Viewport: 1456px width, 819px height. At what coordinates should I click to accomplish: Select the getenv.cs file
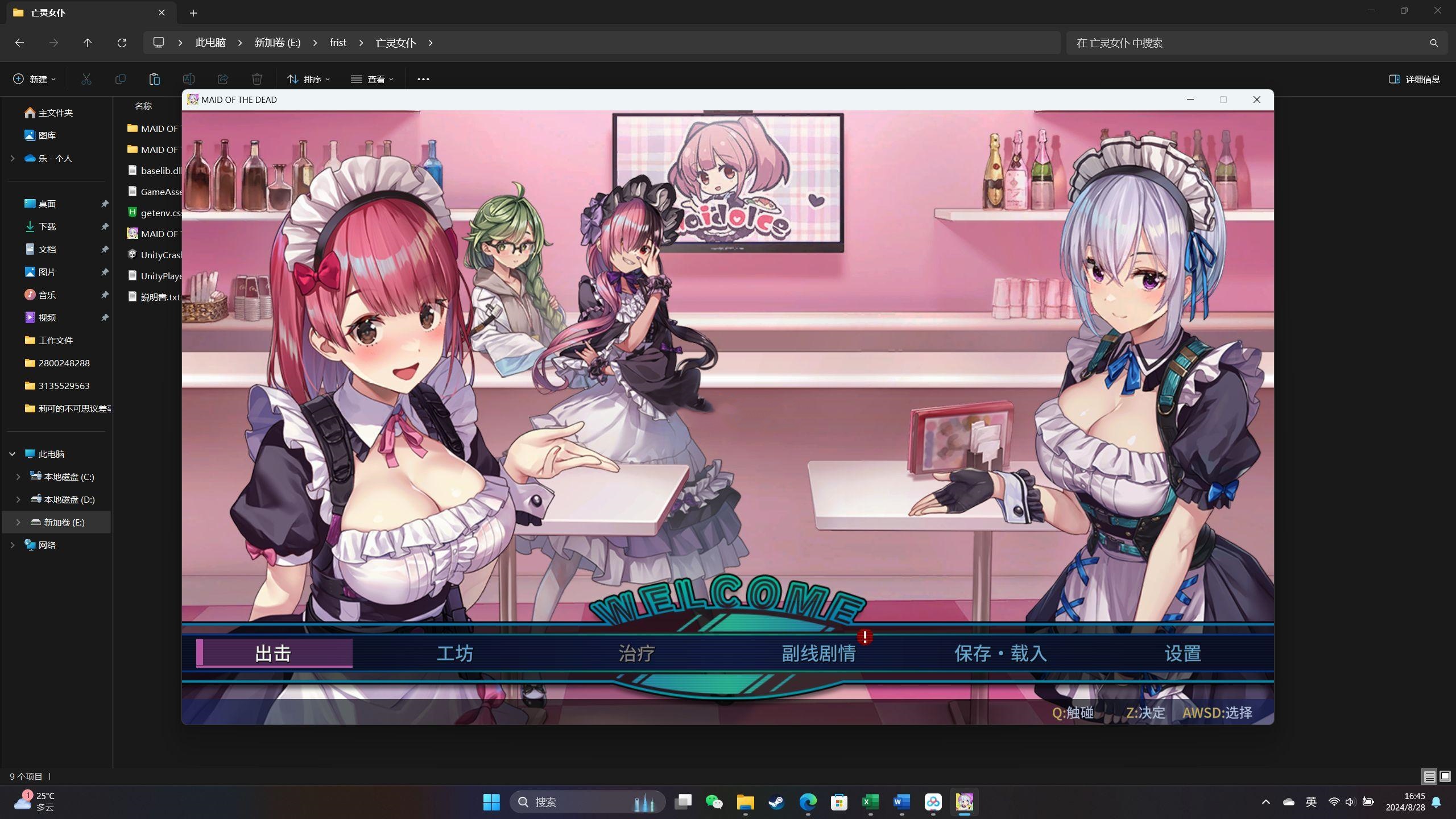(x=154, y=213)
